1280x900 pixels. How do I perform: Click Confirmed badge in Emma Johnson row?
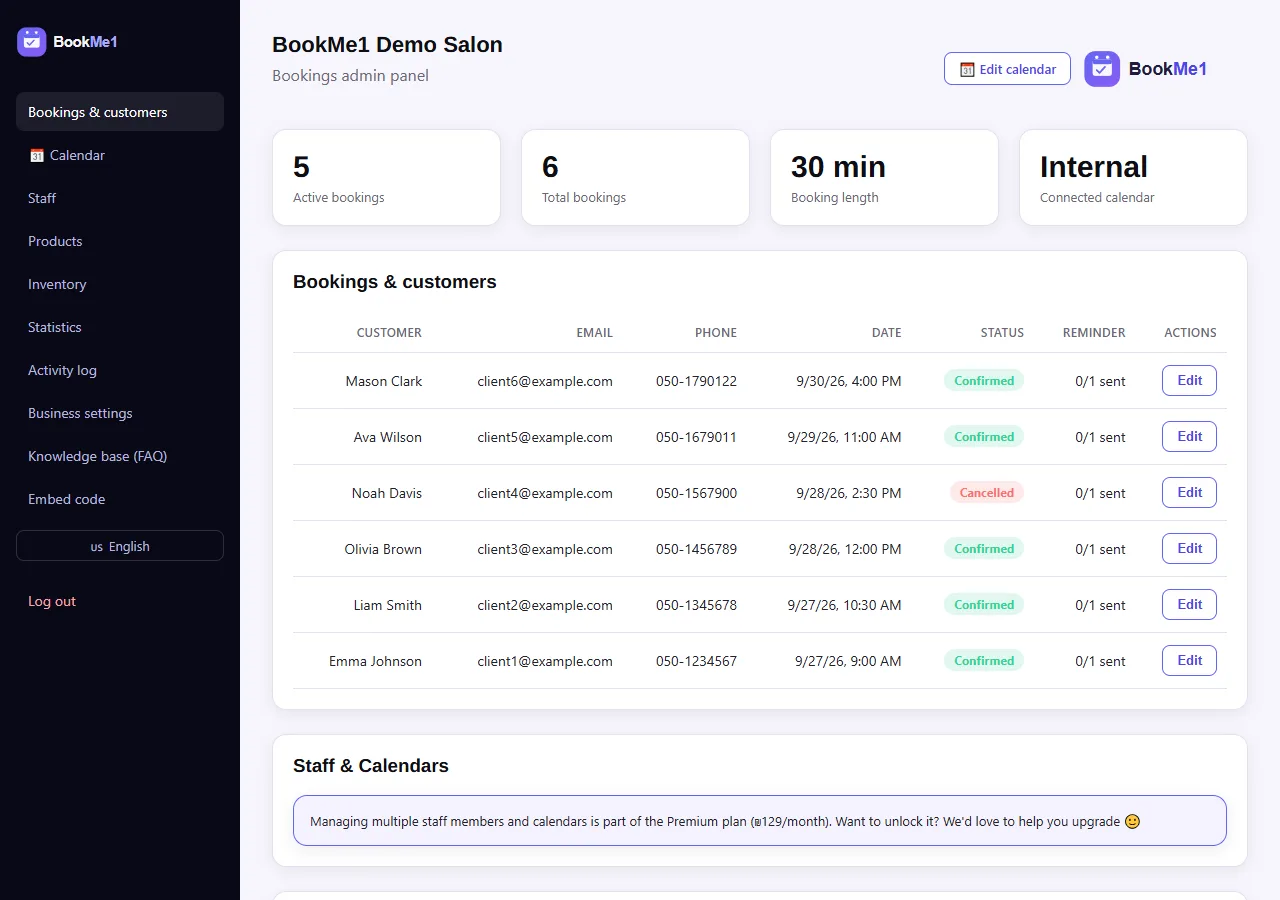click(984, 661)
